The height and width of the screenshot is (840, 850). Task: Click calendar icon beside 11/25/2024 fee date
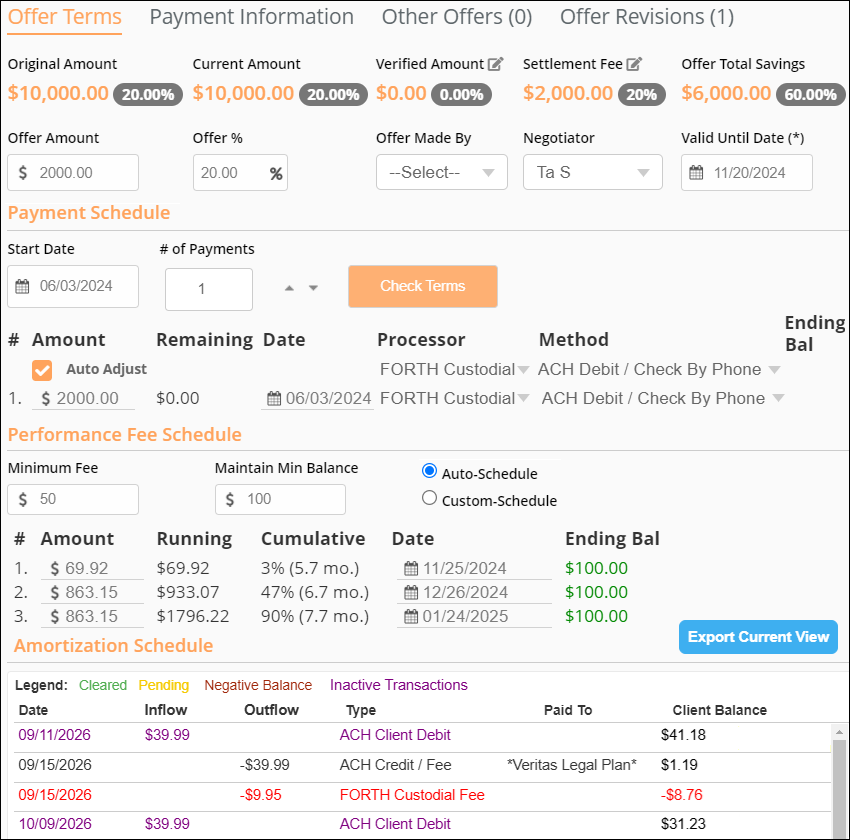411,568
